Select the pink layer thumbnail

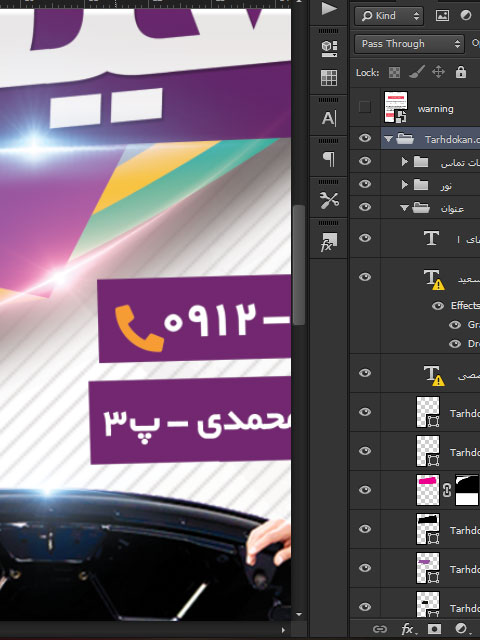428,490
